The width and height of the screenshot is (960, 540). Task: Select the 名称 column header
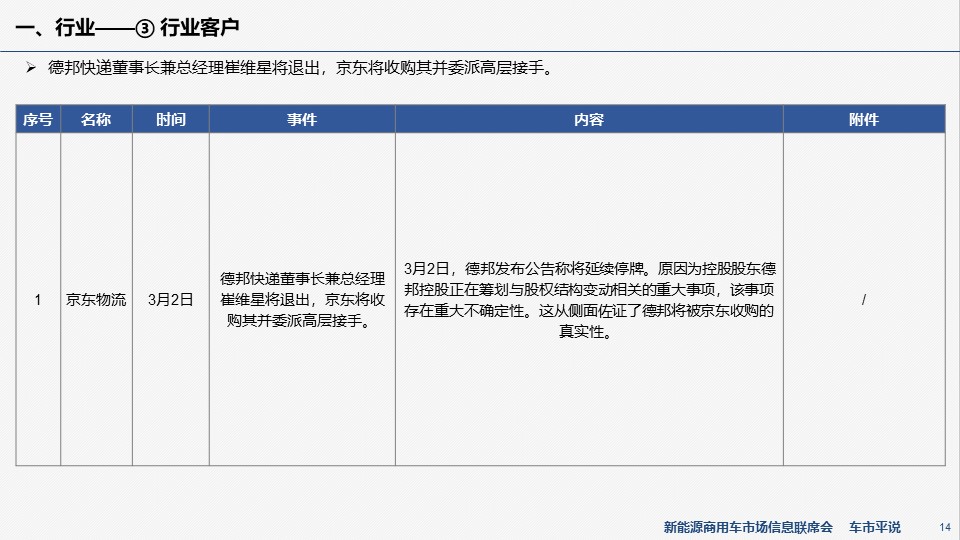point(96,119)
